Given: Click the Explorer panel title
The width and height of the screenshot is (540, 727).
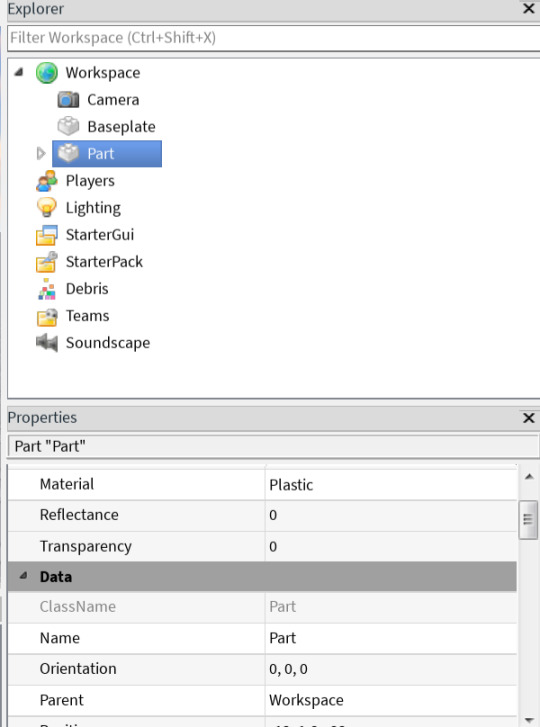Looking at the screenshot, I should pos(36,9).
